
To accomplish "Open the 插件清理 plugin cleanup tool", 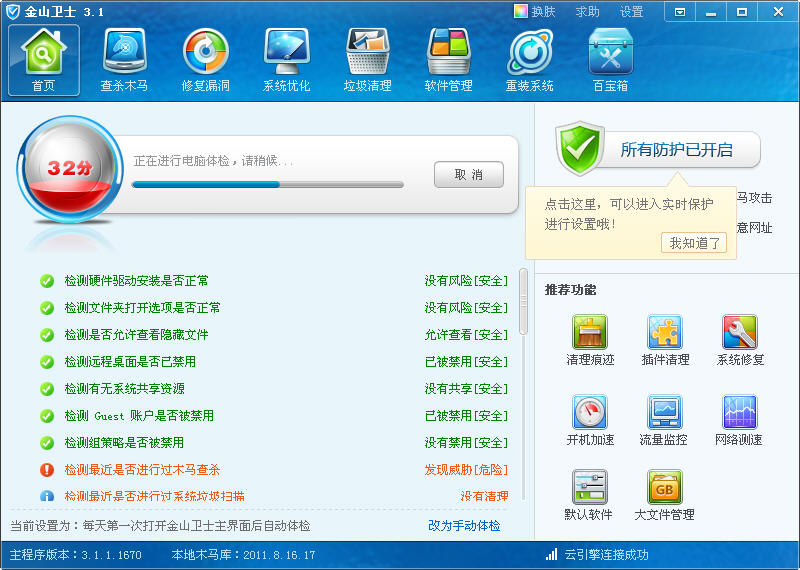I will coord(665,341).
